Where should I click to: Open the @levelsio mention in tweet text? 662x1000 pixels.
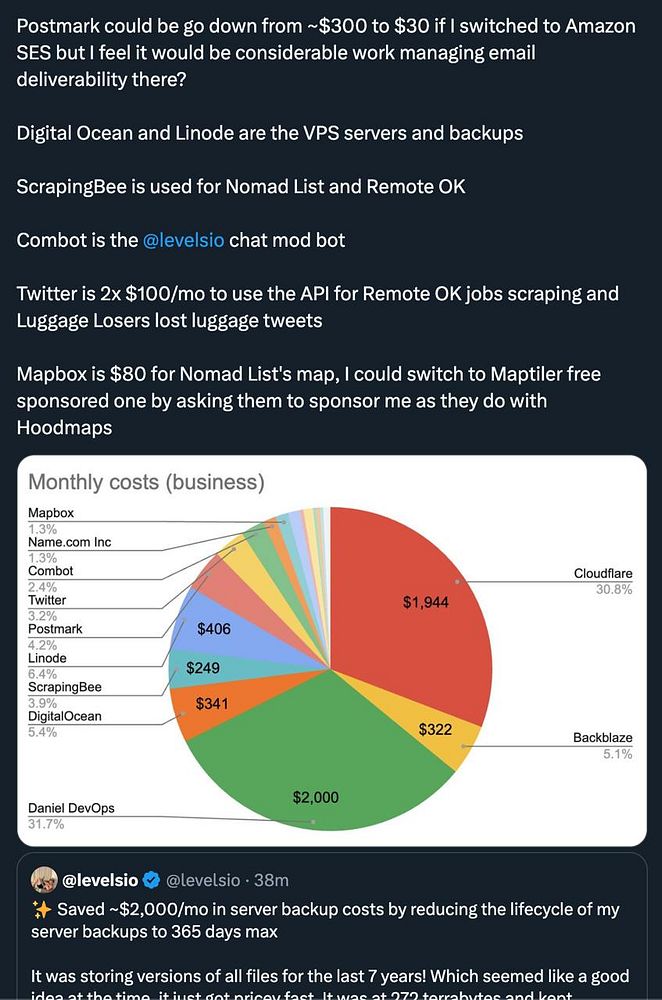(x=184, y=241)
